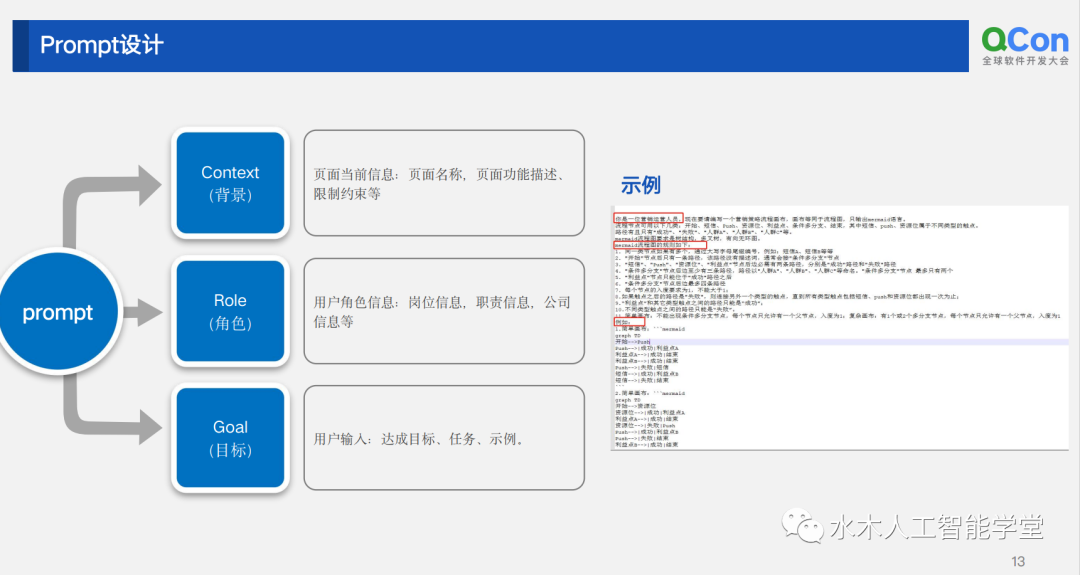Select the blue Context (背景) box
The width and height of the screenshot is (1080, 575).
tap(230, 183)
